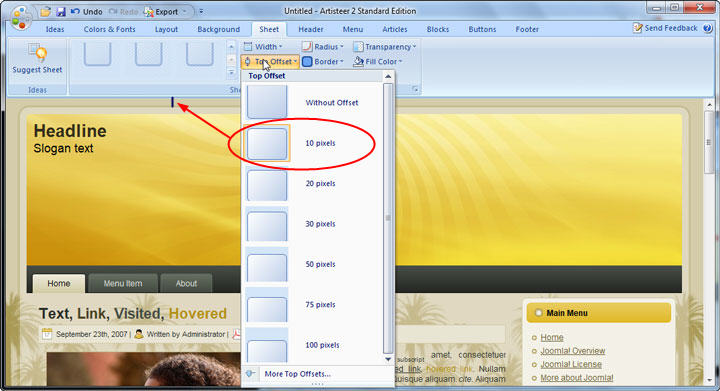Viewport: 720px width, 391px height.
Task: Click the Top Offset list scroll down arrow
Action: [x=388, y=359]
